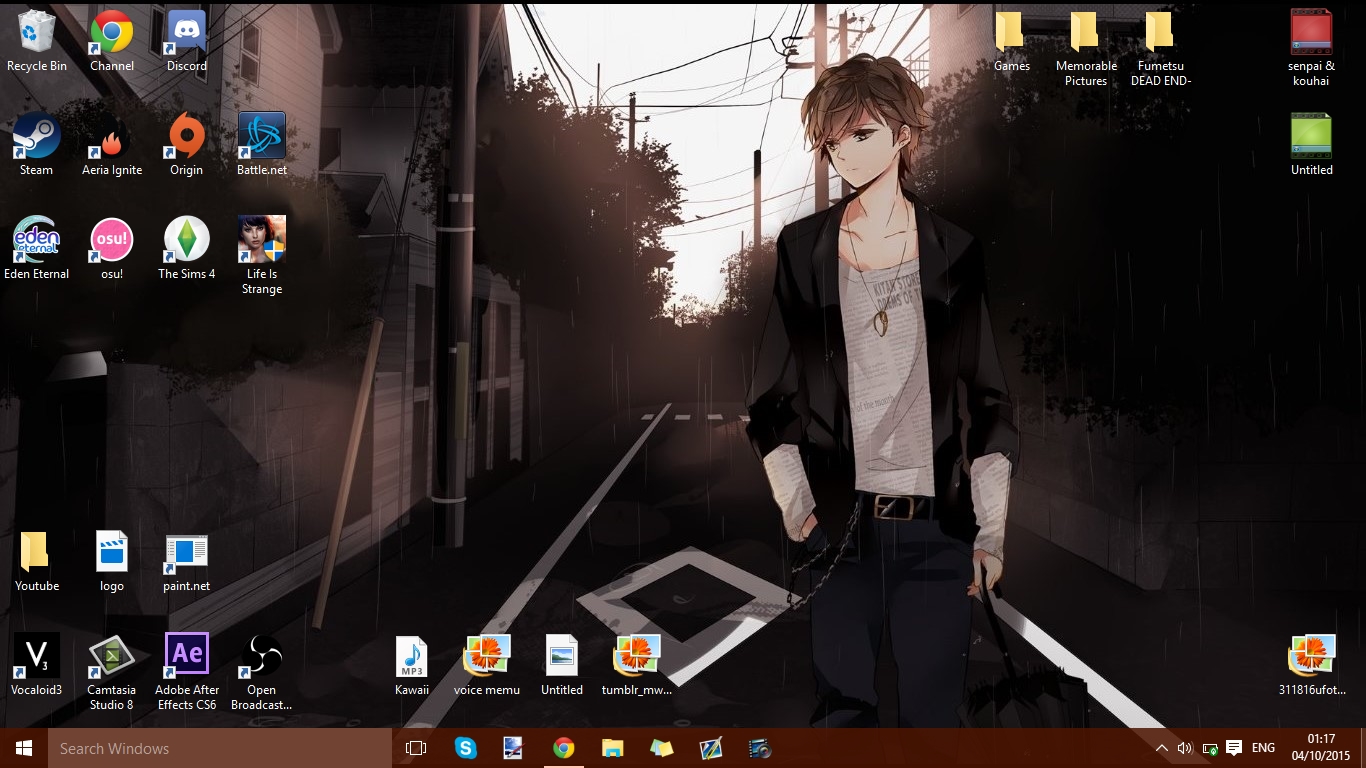Select the Open Broadcaster shortcut
The image size is (1366, 768).
pos(262,672)
